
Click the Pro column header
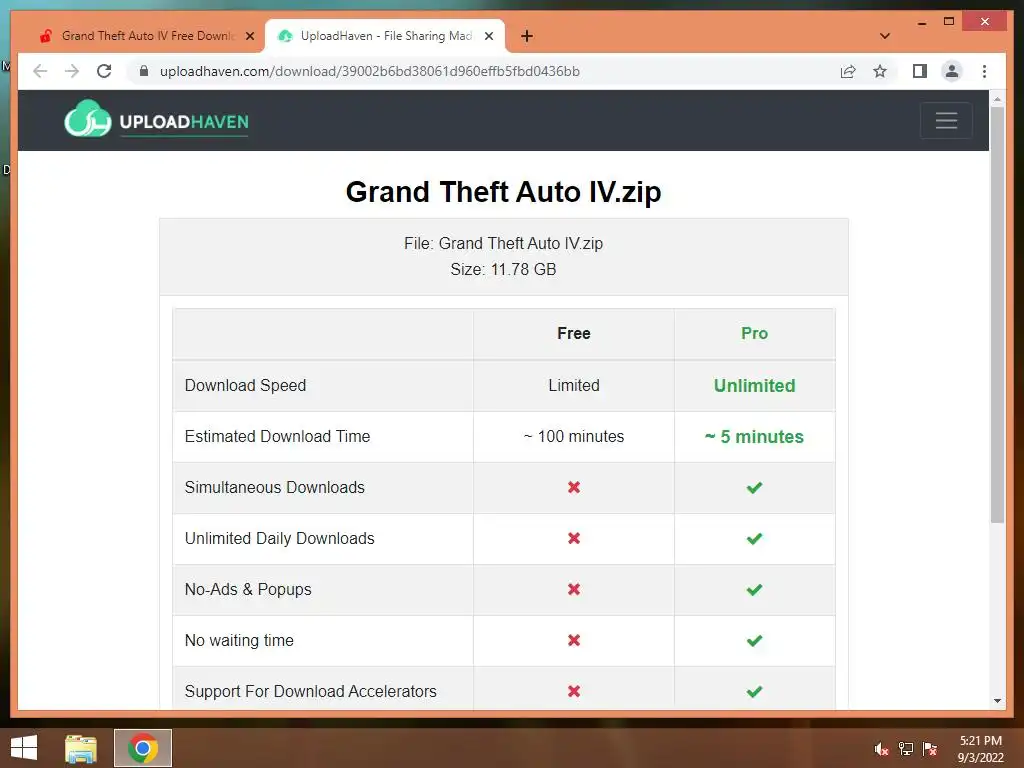754,333
